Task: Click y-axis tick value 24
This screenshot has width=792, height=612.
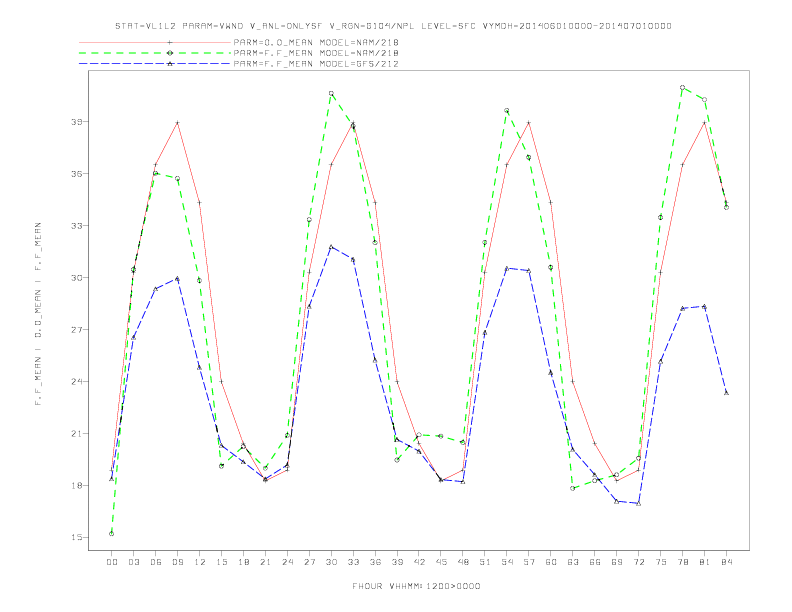Action: [76, 382]
